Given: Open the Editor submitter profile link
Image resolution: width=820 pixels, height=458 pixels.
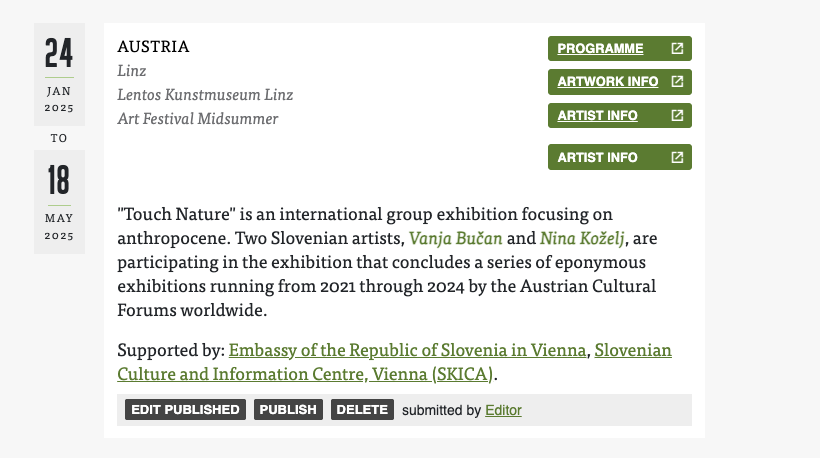Looking at the screenshot, I should [x=503, y=410].
